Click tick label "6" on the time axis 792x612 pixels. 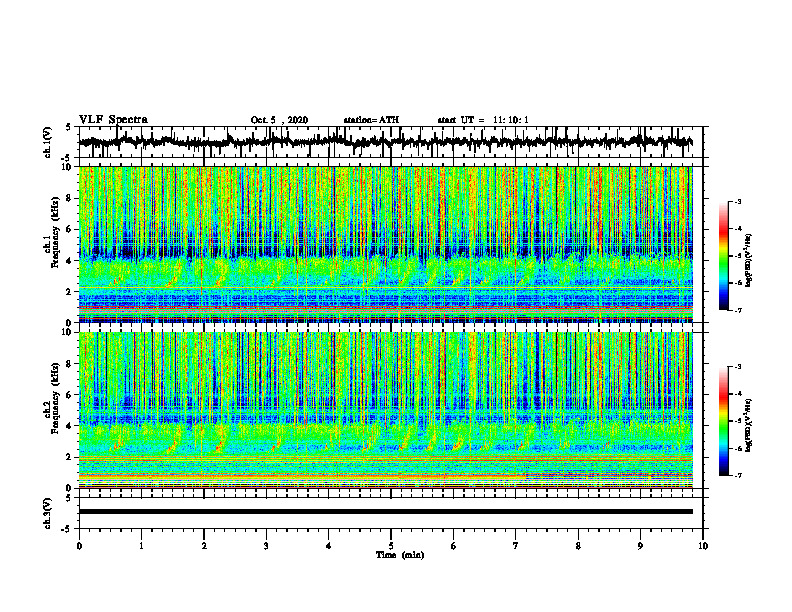(x=454, y=546)
